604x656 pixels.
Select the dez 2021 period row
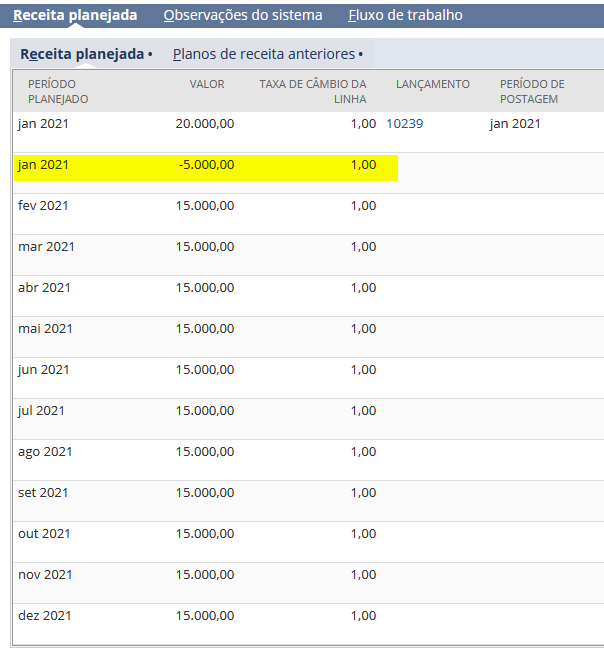pyautogui.click(x=308, y=624)
